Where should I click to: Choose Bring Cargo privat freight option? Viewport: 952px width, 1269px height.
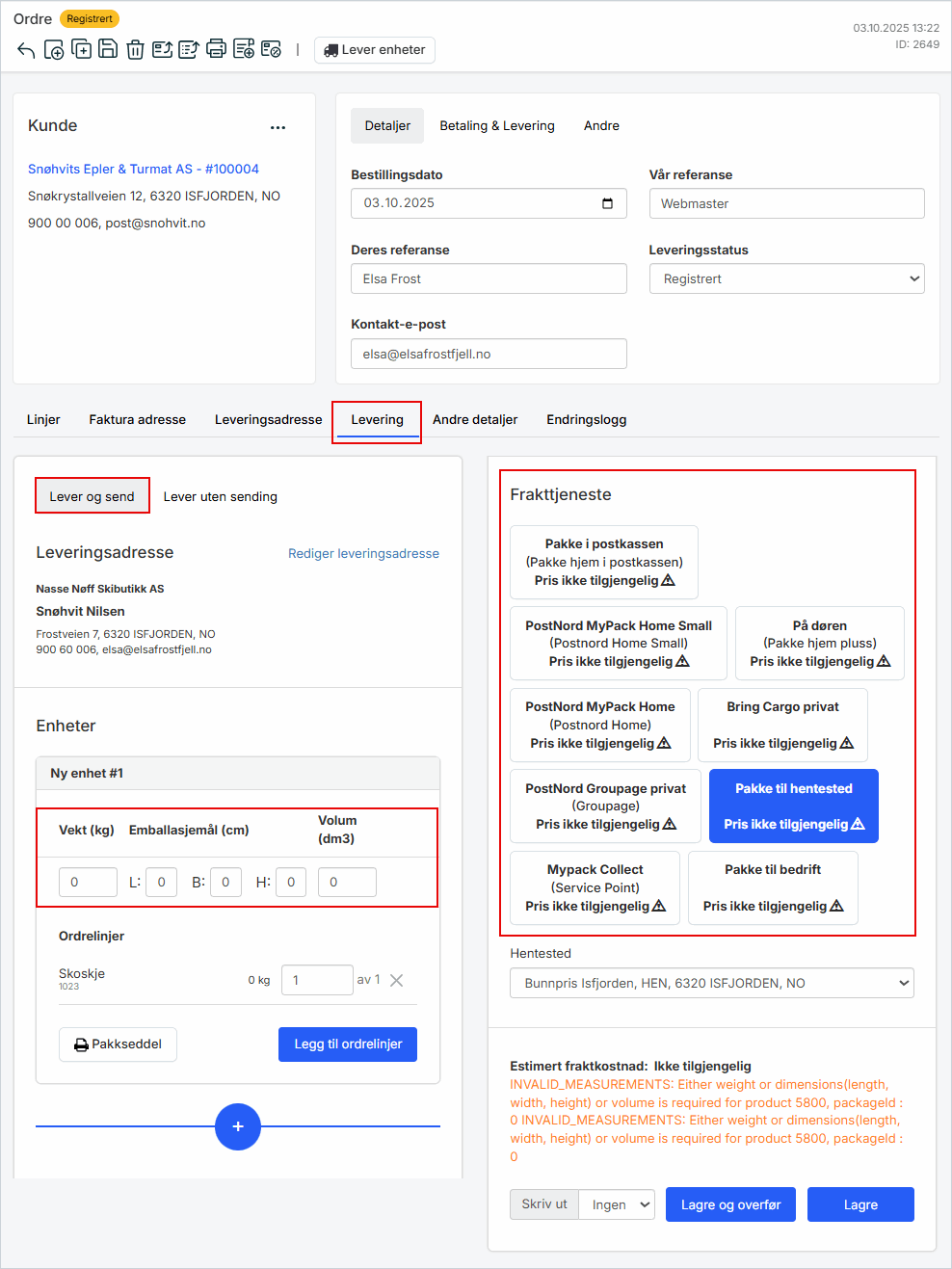[782, 725]
